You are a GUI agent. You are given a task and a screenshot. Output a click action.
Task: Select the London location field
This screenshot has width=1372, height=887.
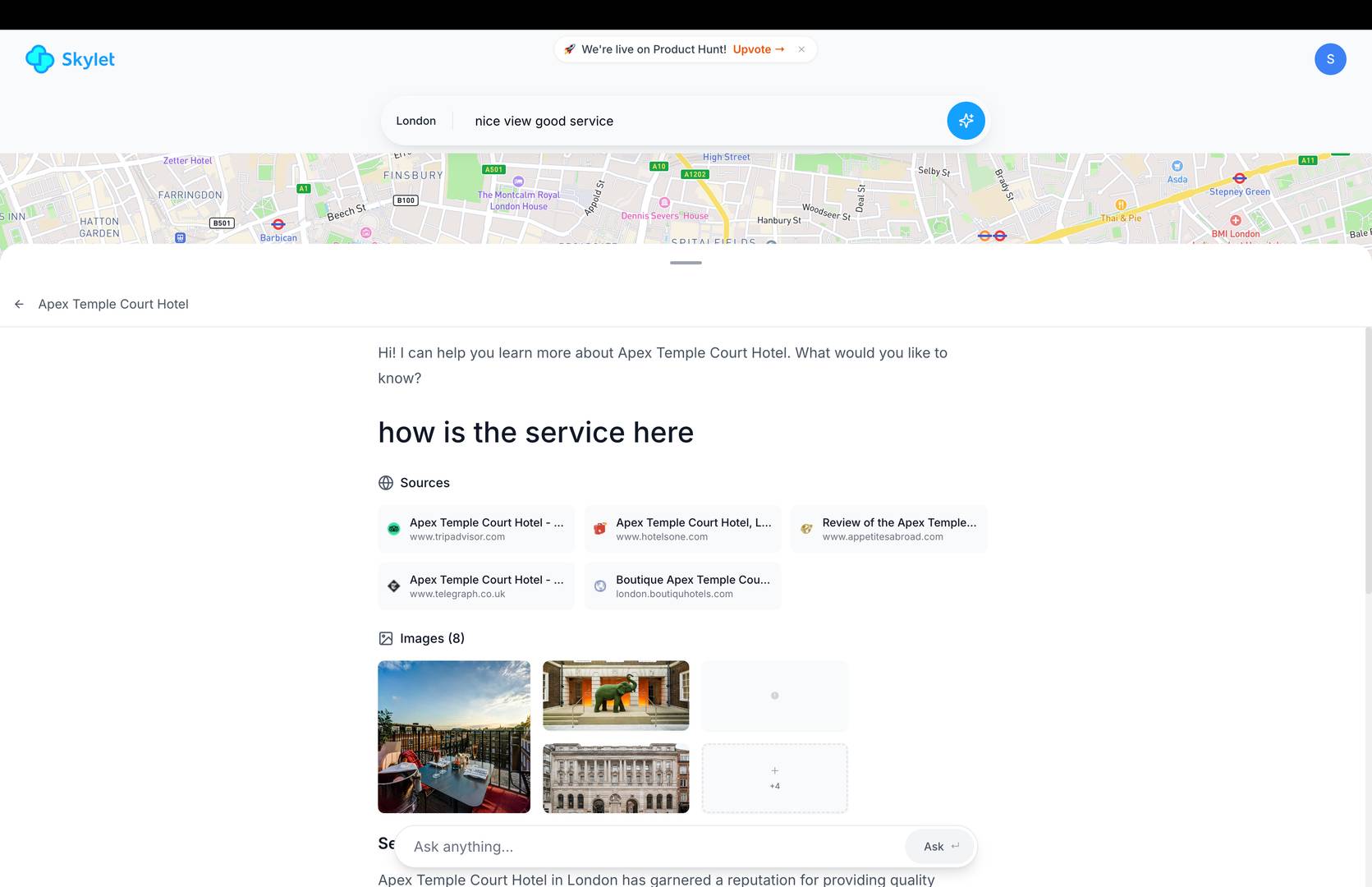(x=416, y=121)
